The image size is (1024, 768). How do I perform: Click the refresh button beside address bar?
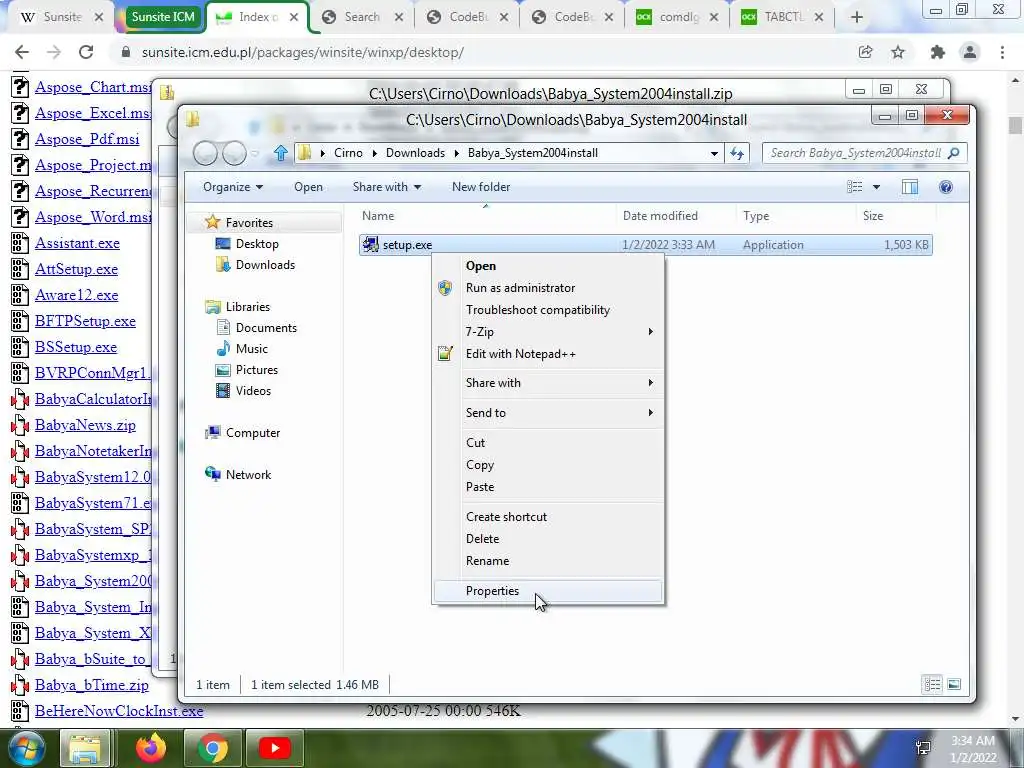pyautogui.click(x=737, y=153)
